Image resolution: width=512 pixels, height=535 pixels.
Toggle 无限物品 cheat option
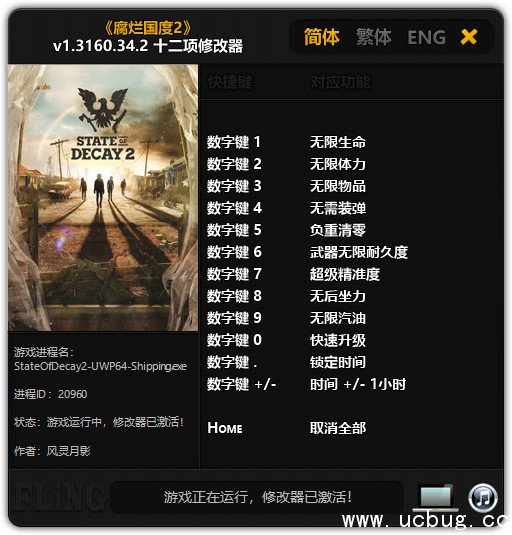[338, 186]
